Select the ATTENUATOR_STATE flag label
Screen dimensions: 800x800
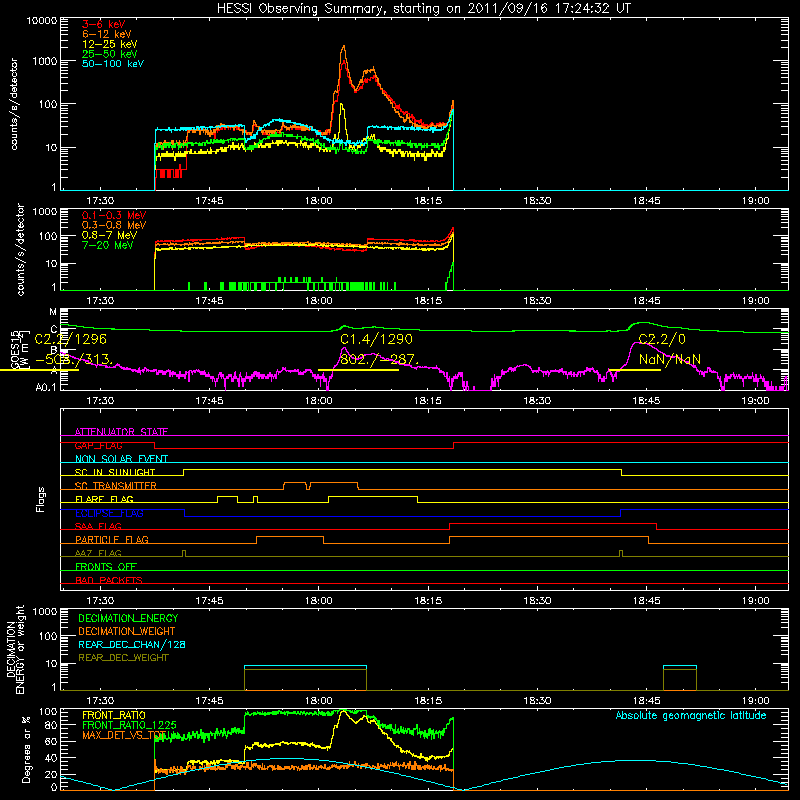click(x=121, y=432)
